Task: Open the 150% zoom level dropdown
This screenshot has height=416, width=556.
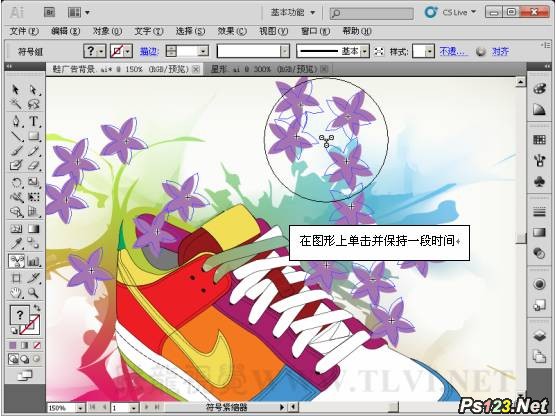Action: point(81,408)
